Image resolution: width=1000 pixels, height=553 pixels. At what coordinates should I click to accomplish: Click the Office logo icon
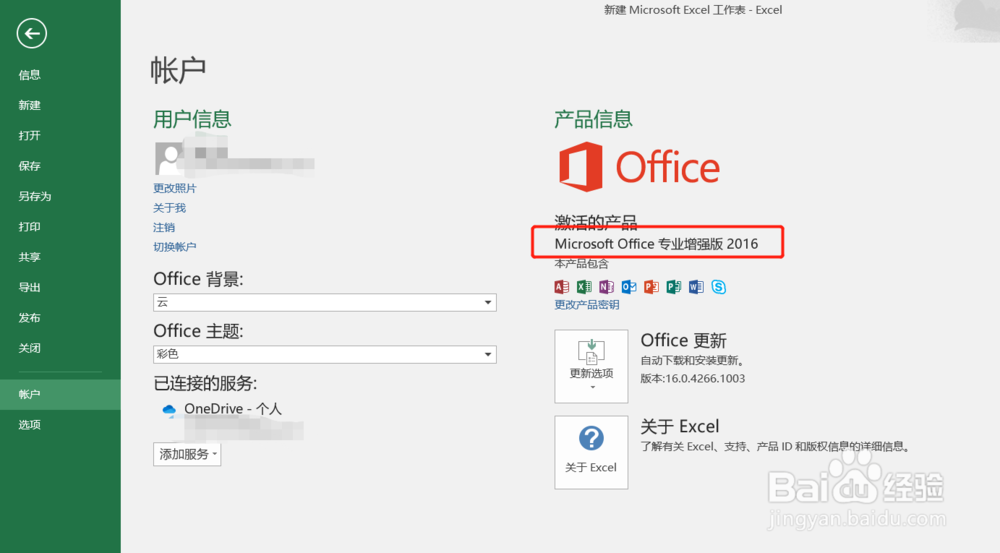click(580, 167)
